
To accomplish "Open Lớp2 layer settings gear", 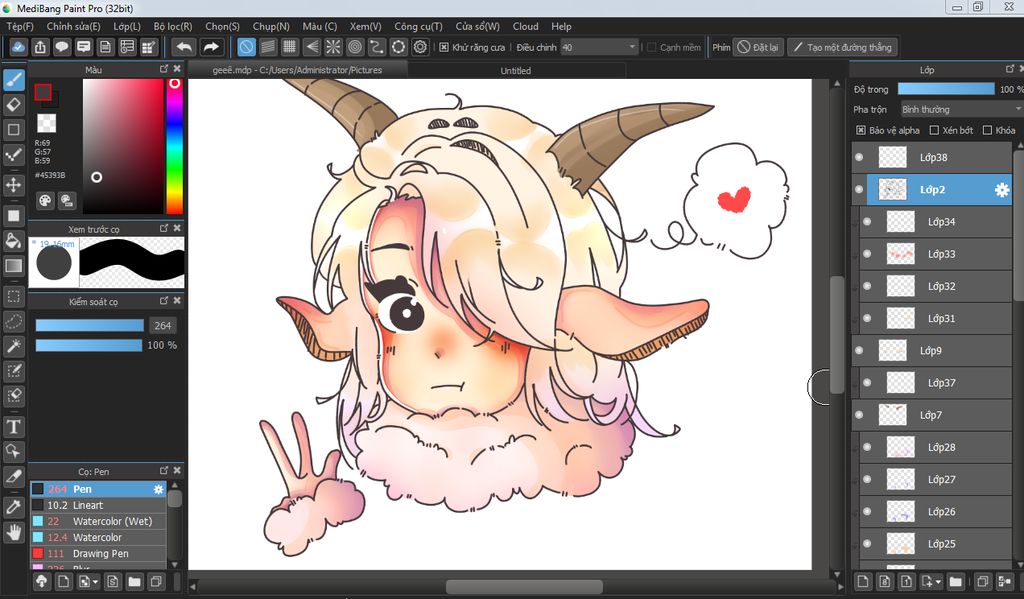I will pyautogui.click(x=1001, y=190).
